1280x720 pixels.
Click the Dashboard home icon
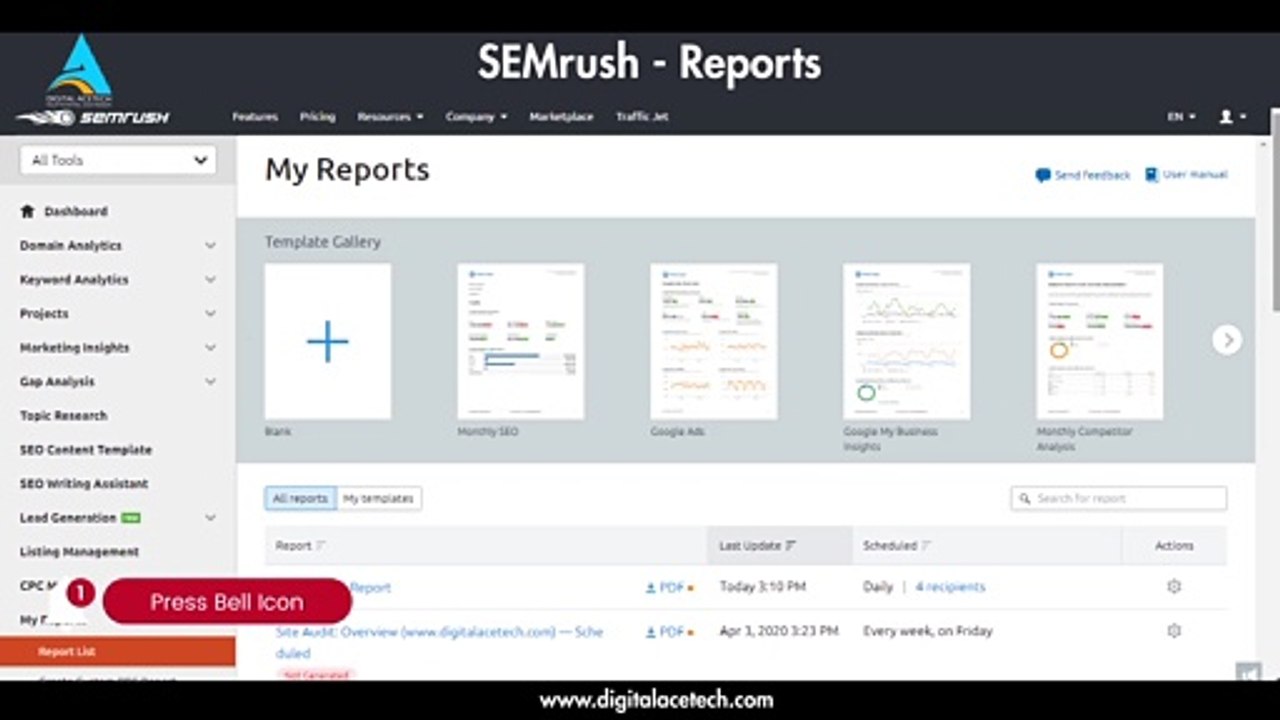tap(28, 211)
